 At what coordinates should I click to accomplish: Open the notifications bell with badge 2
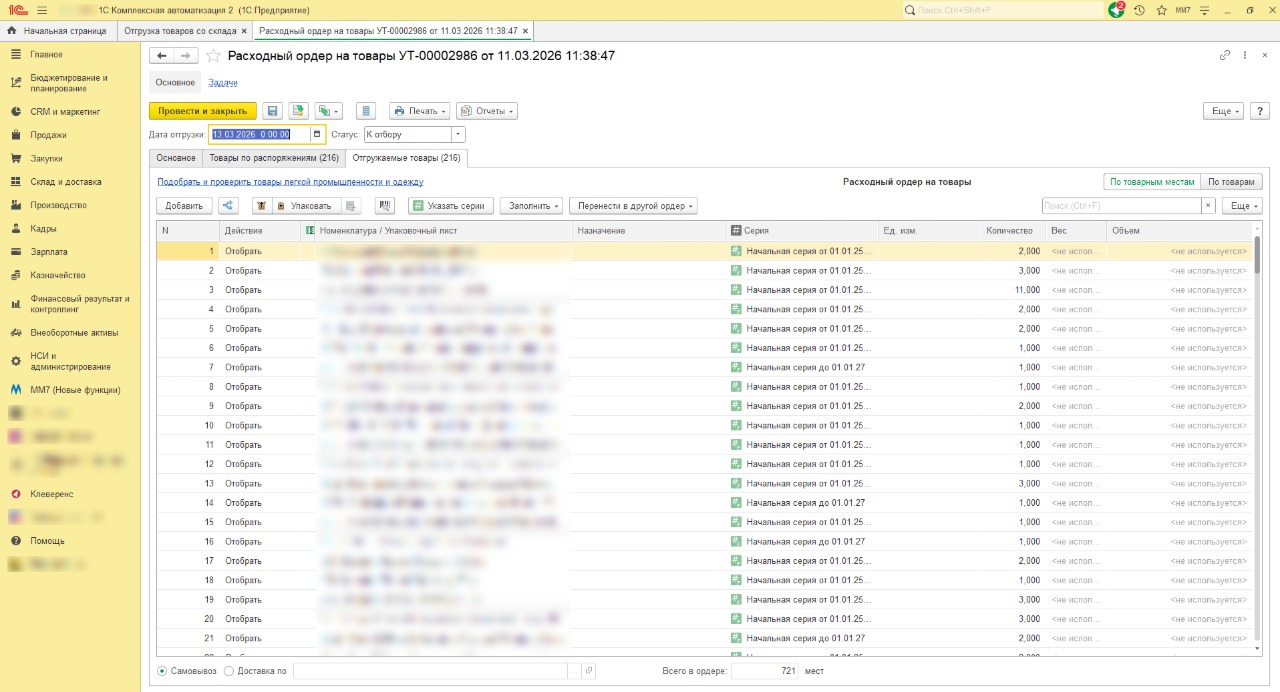click(1117, 10)
